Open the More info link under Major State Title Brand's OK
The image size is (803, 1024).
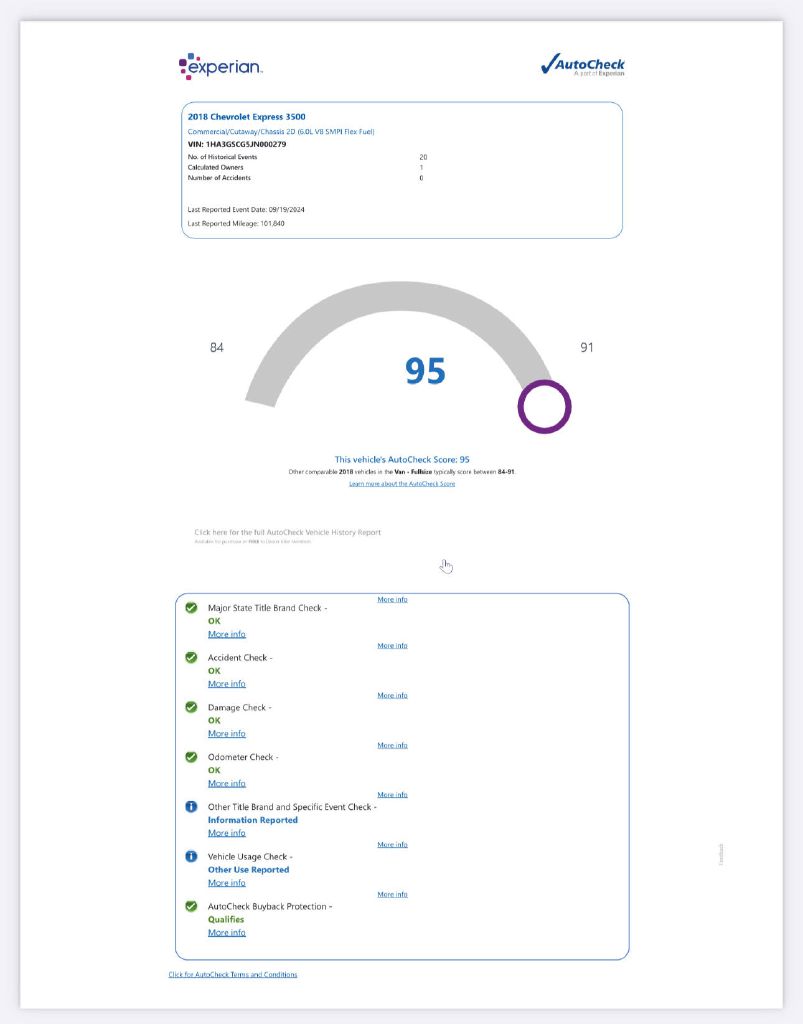tap(227, 634)
